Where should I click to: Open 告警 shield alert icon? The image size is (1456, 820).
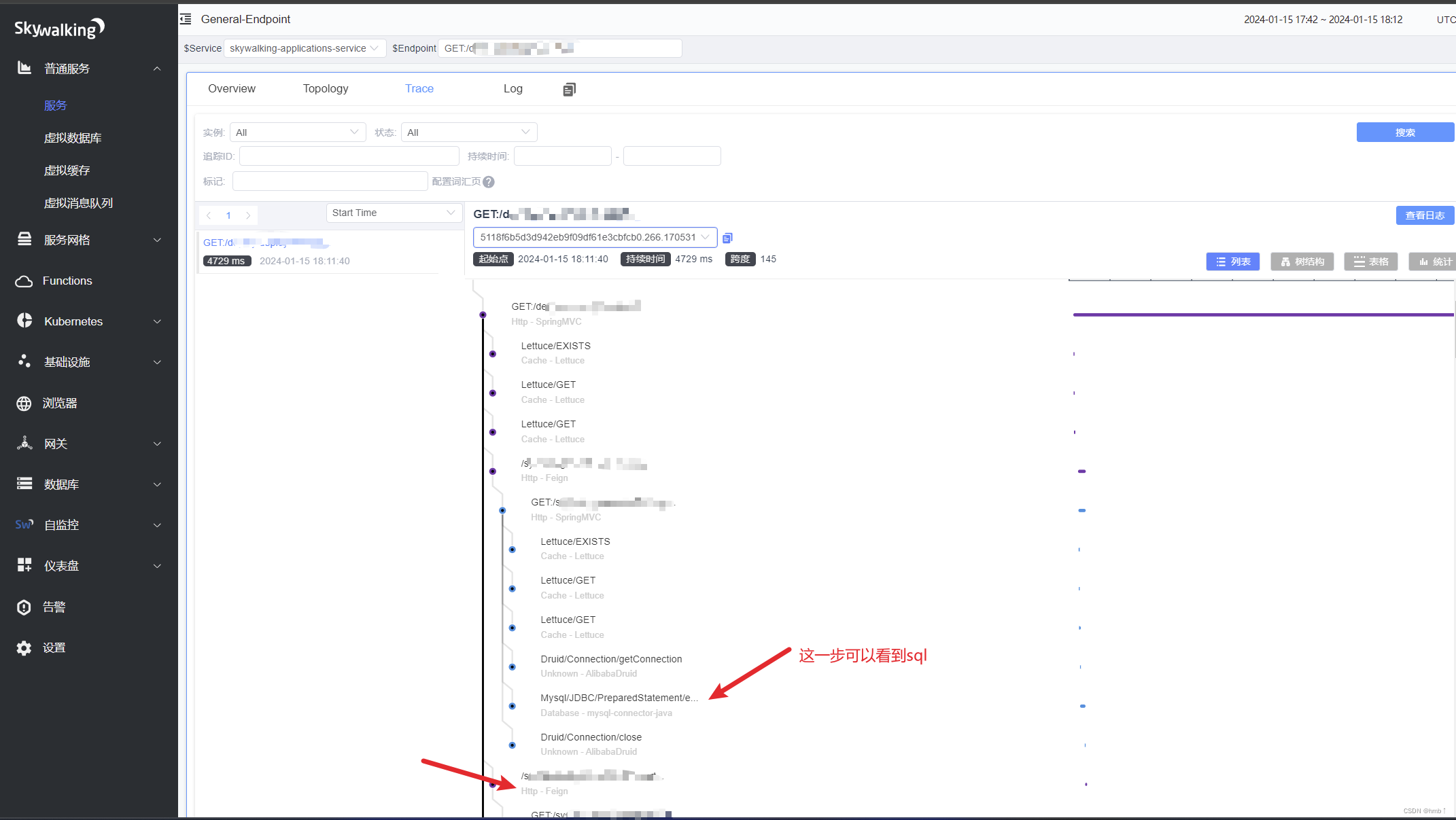[x=24, y=607]
